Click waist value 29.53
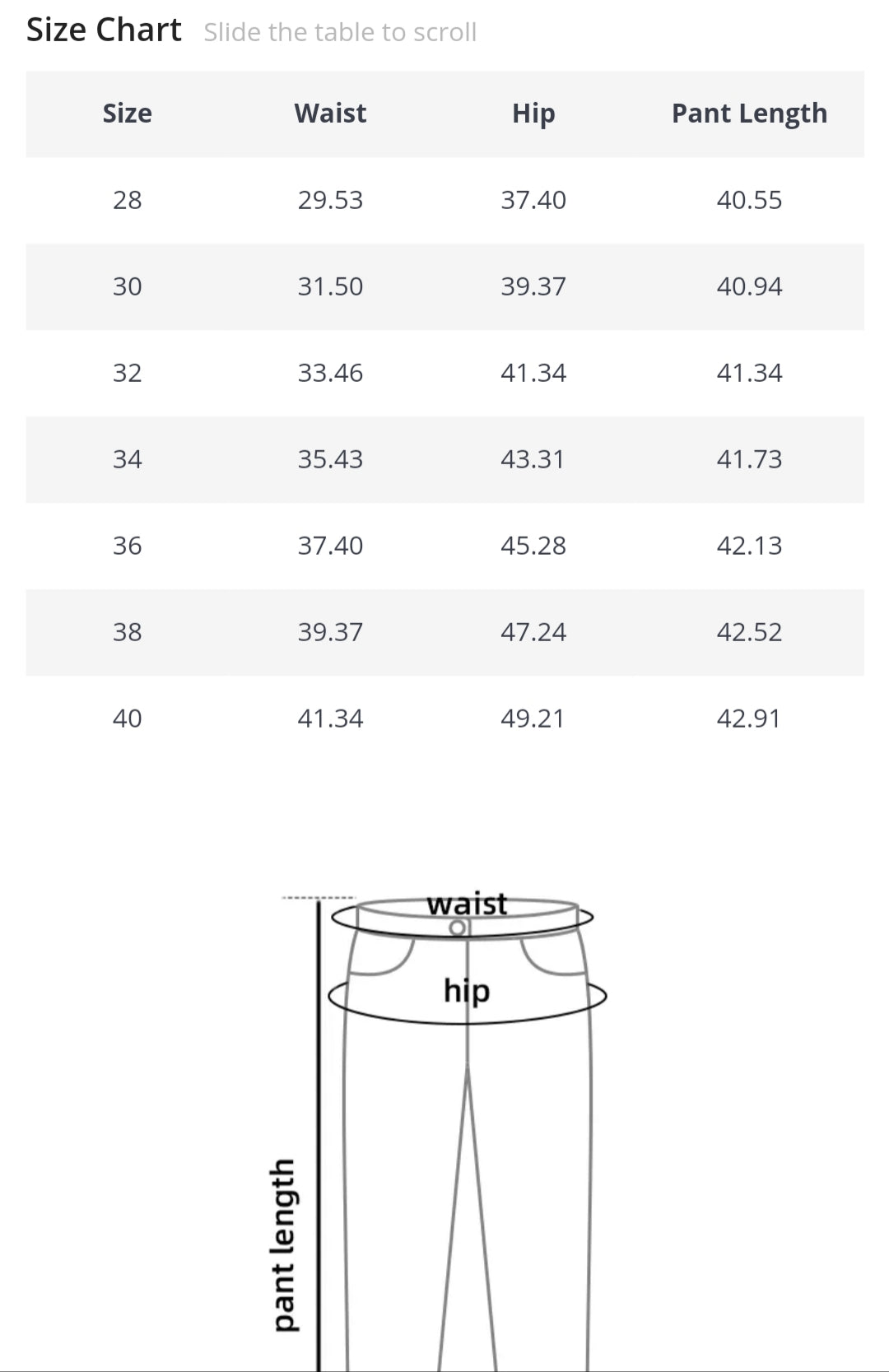 coord(330,200)
